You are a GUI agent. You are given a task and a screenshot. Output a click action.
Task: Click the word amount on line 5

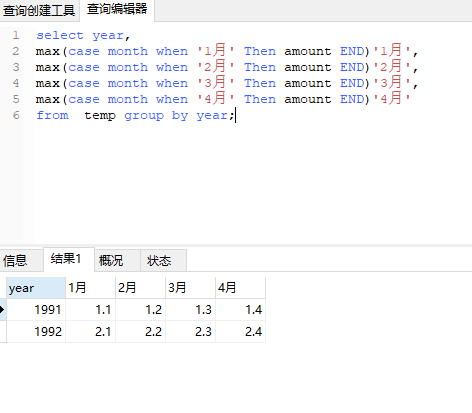(308, 99)
